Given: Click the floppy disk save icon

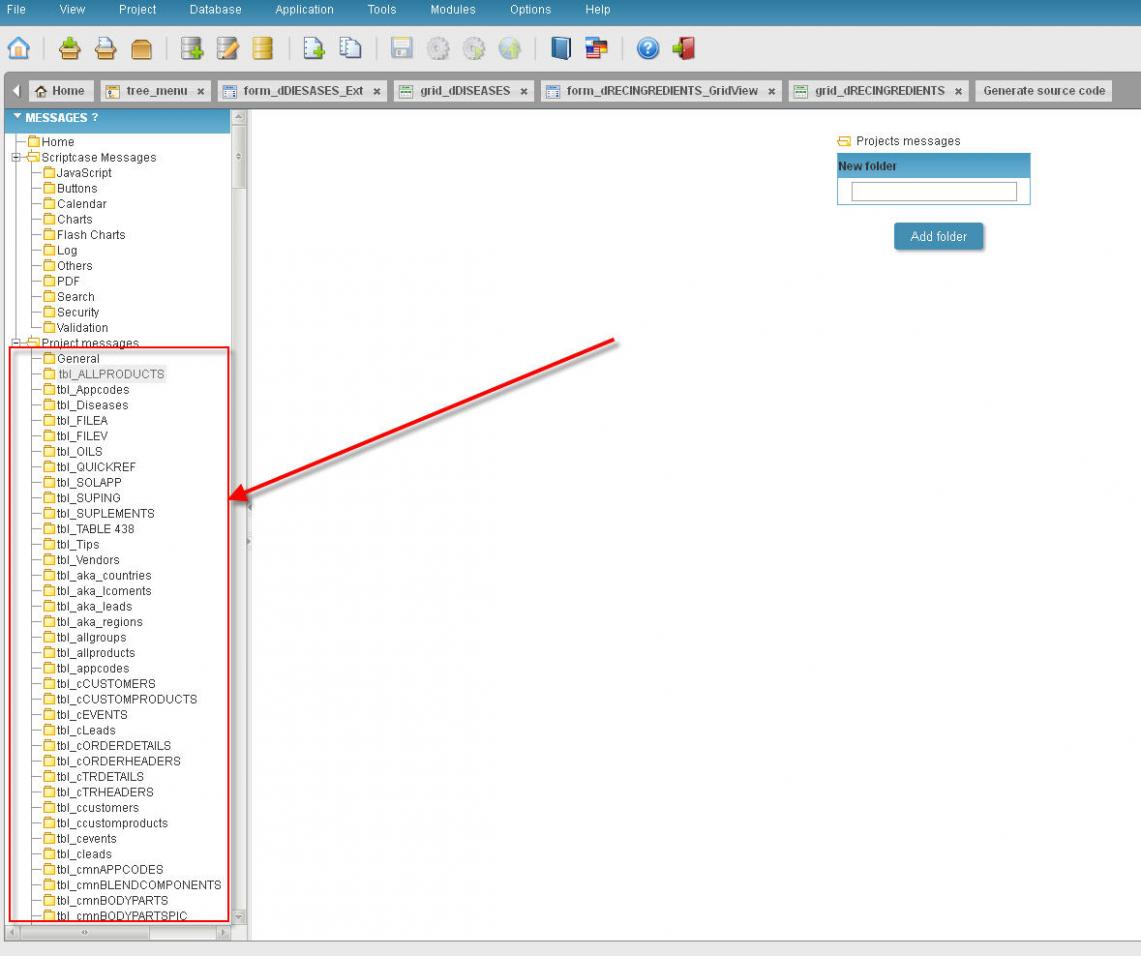Looking at the screenshot, I should (x=402, y=48).
